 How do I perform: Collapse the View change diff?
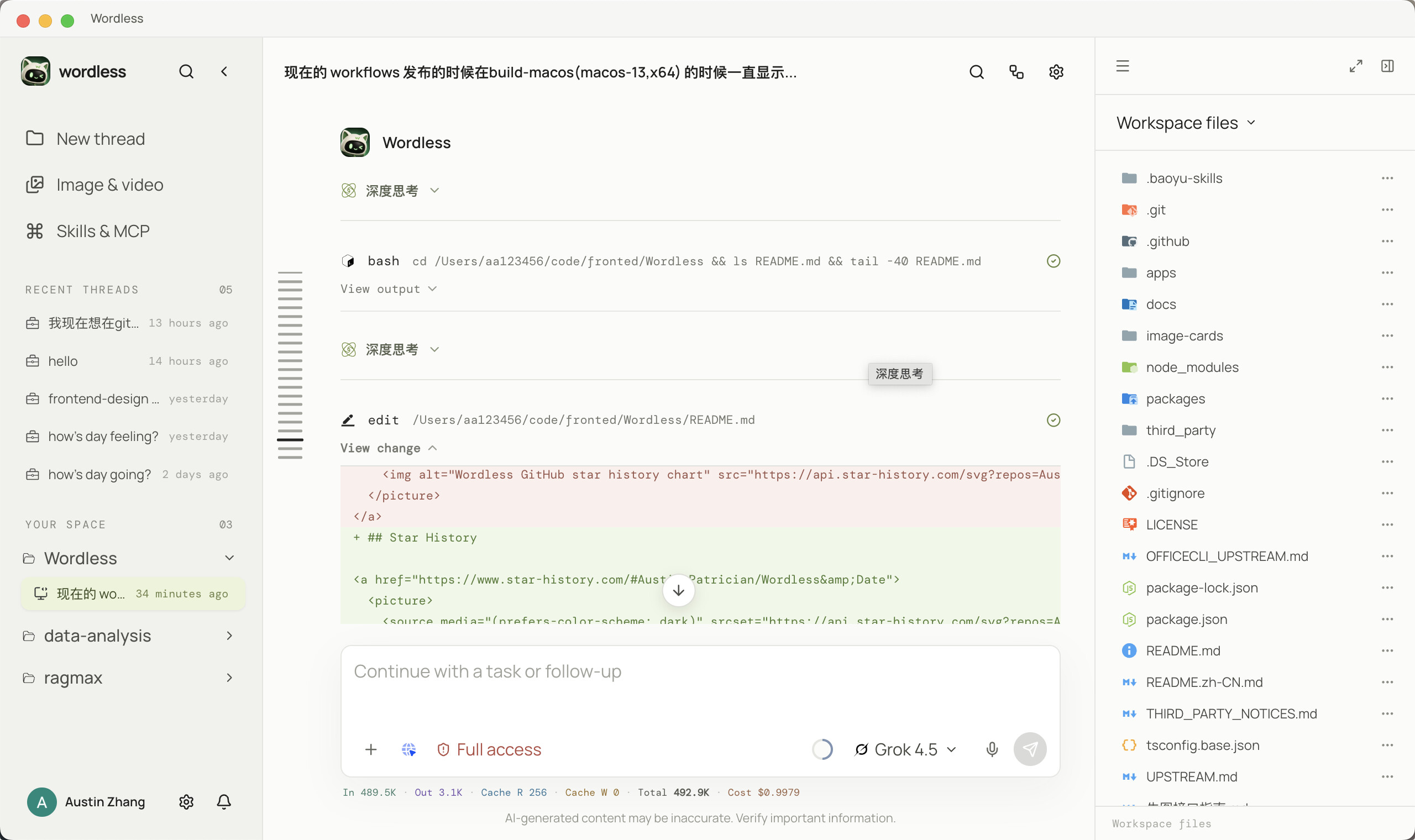[388, 448]
